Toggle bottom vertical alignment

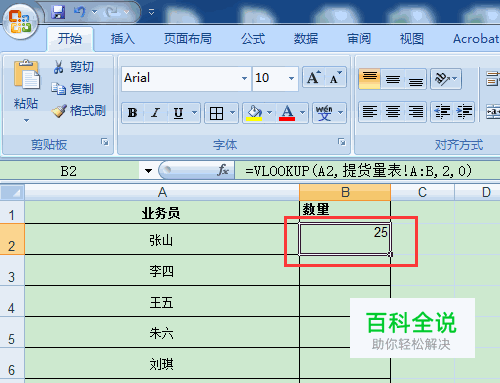[x=416, y=79]
